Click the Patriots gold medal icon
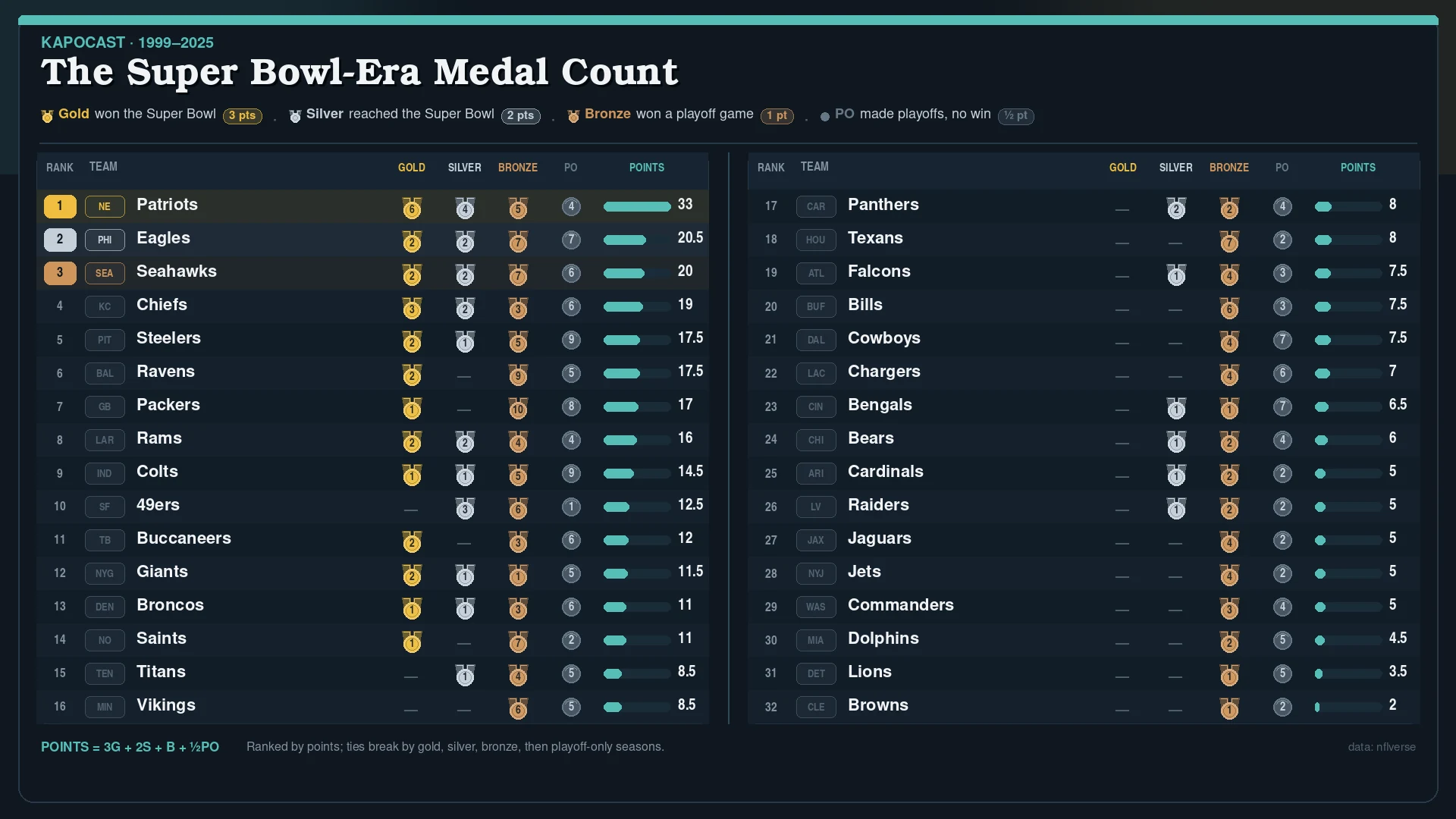This screenshot has width=1456, height=819. click(412, 207)
